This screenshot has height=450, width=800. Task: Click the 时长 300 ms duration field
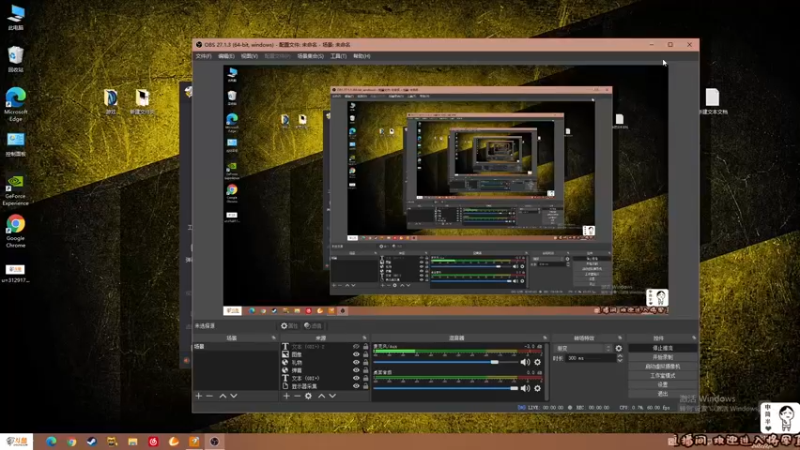[591, 358]
